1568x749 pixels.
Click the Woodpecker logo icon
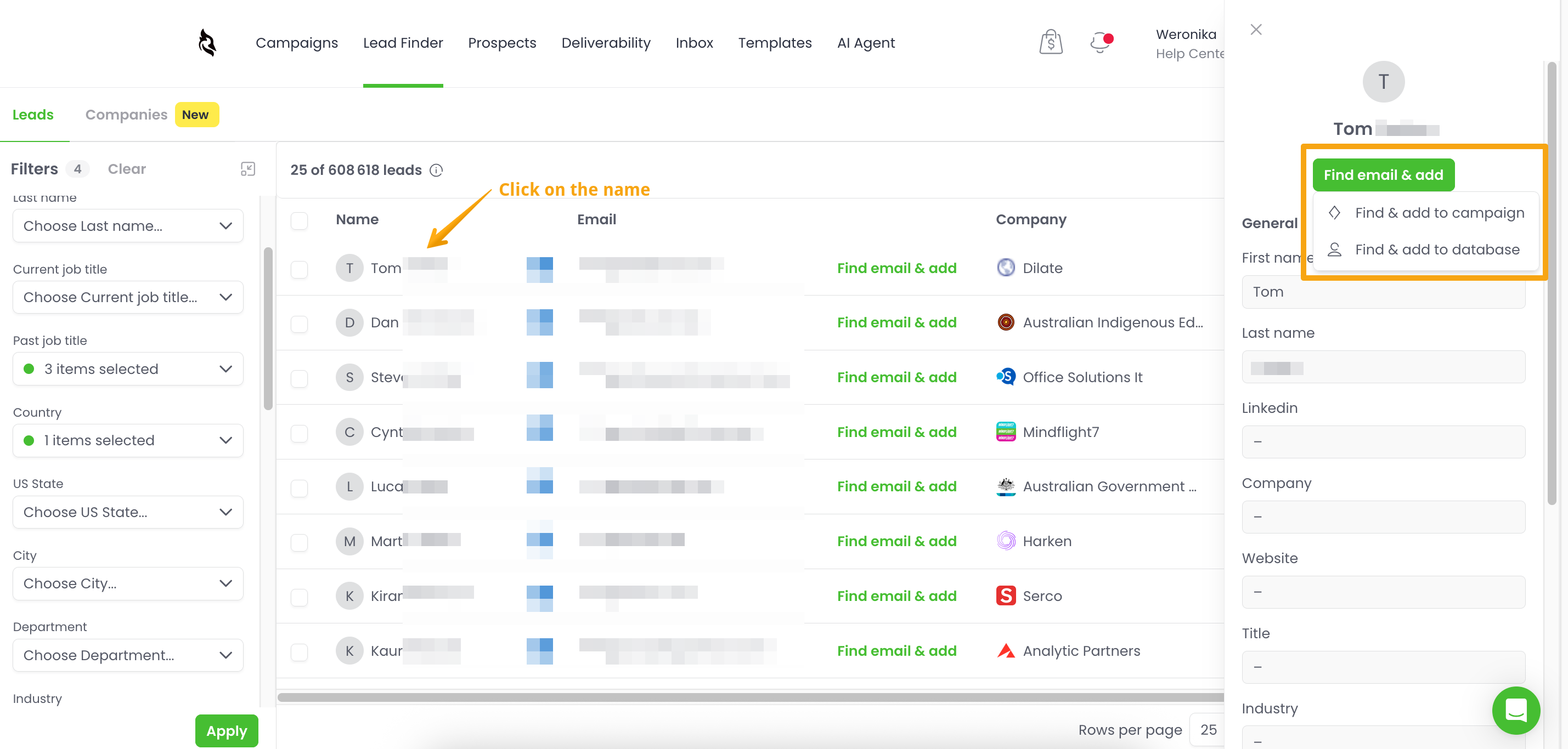tap(207, 43)
